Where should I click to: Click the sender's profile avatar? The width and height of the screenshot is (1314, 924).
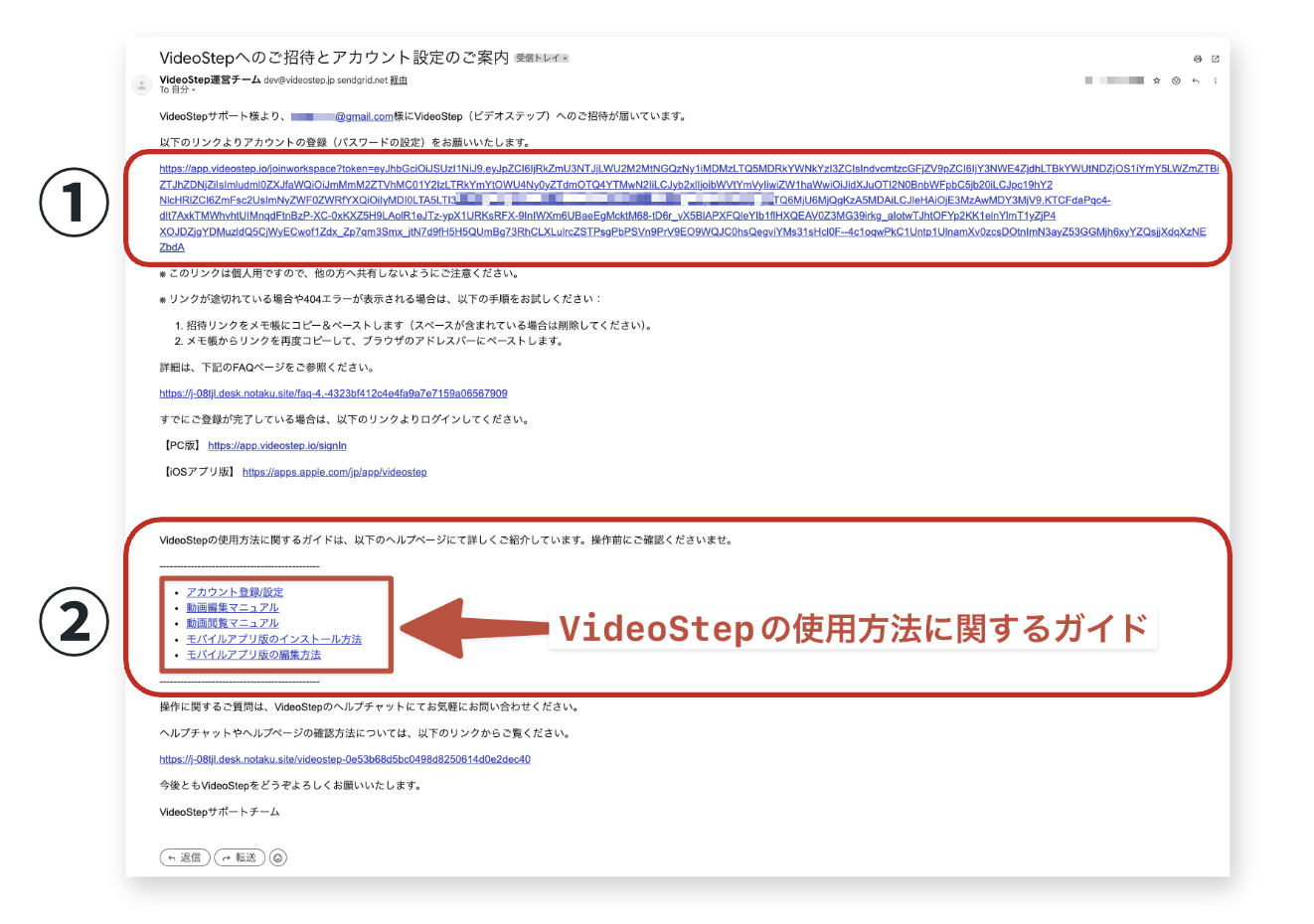(142, 85)
